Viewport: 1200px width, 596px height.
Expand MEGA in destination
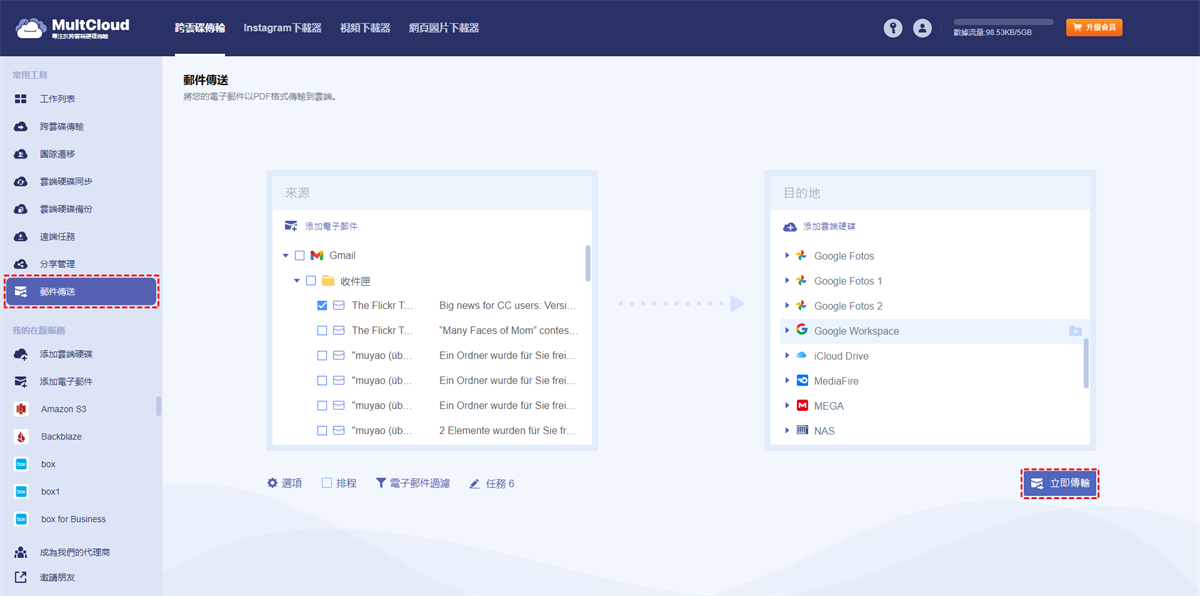click(x=788, y=406)
